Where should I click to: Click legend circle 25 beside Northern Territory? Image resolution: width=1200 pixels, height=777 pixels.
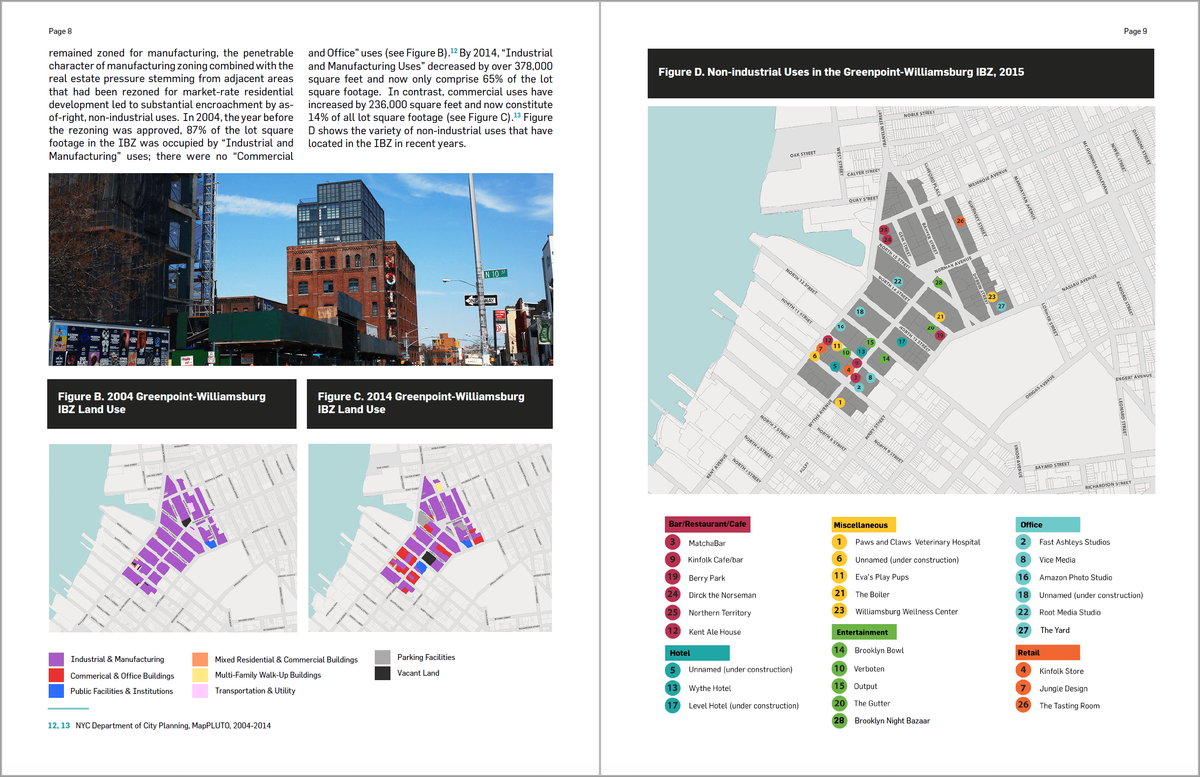[673, 612]
